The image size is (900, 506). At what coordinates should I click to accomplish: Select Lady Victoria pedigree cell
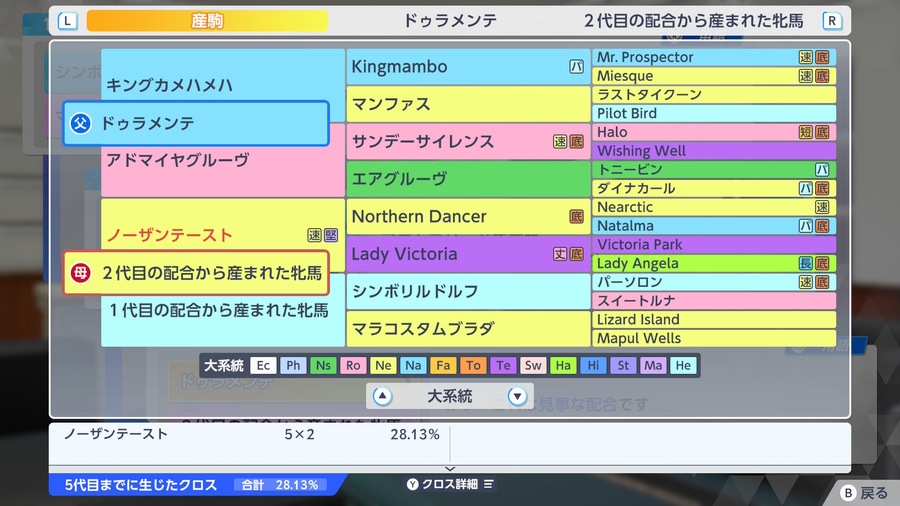pos(468,254)
